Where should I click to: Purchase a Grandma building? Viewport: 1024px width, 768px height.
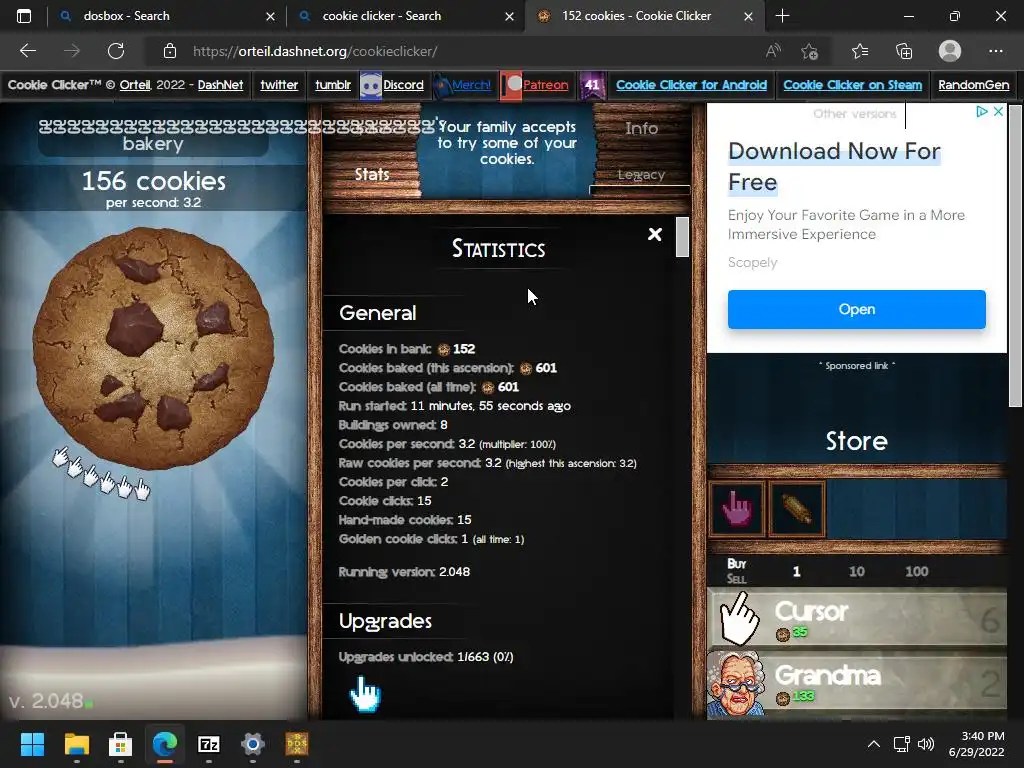[x=857, y=683]
